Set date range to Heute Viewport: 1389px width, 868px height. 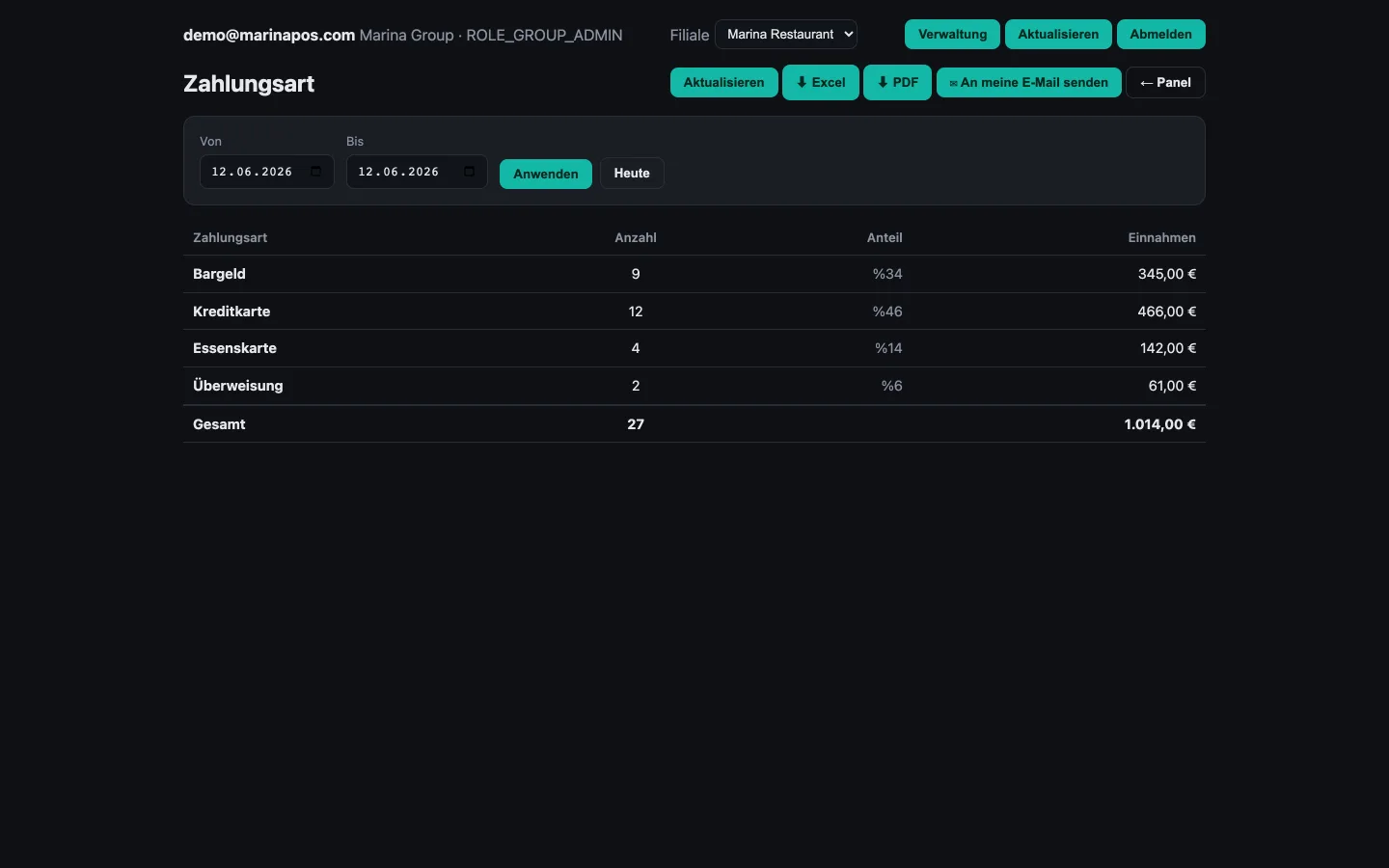click(632, 174)
